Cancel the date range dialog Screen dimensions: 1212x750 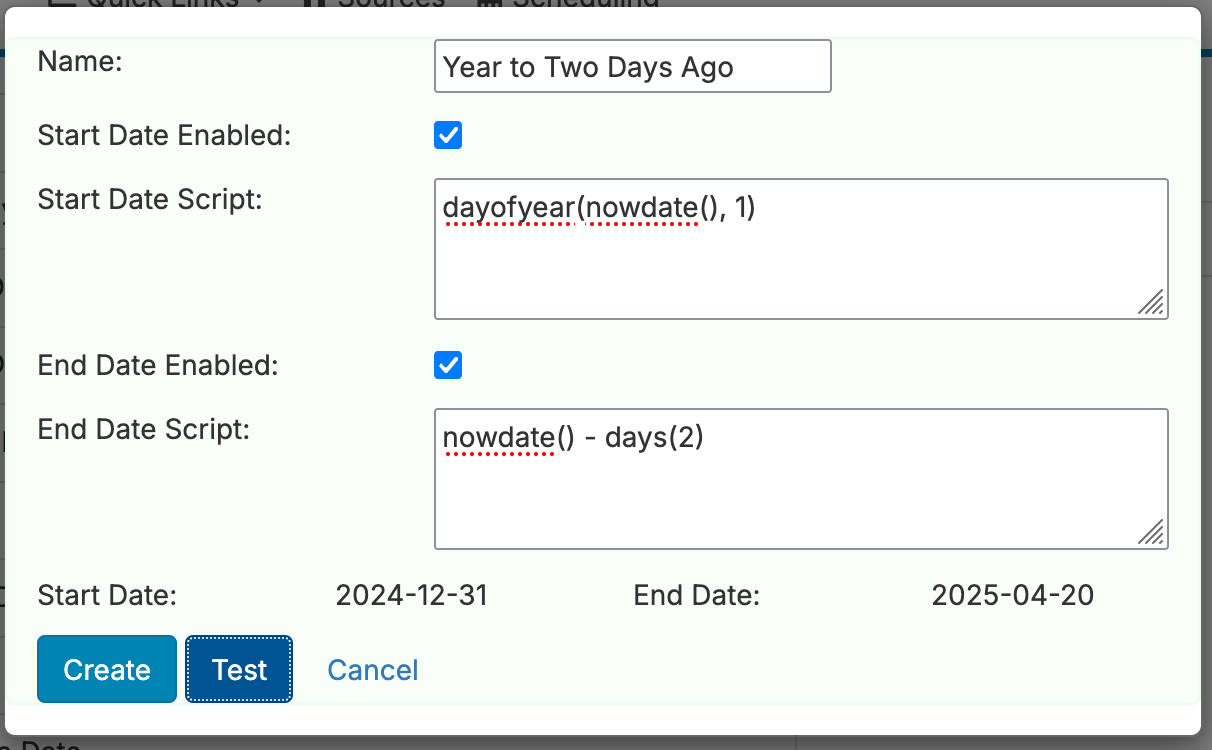pos(373,669)
